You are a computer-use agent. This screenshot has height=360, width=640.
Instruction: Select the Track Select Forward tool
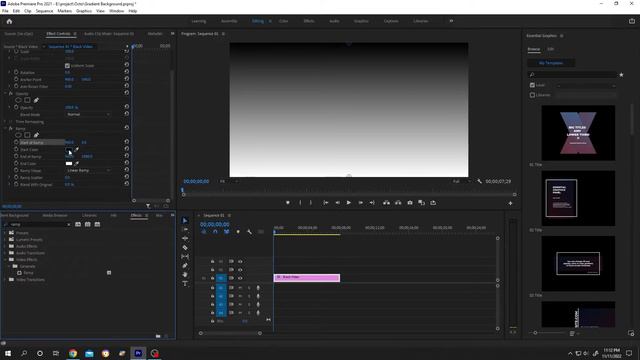click(185, 229)
